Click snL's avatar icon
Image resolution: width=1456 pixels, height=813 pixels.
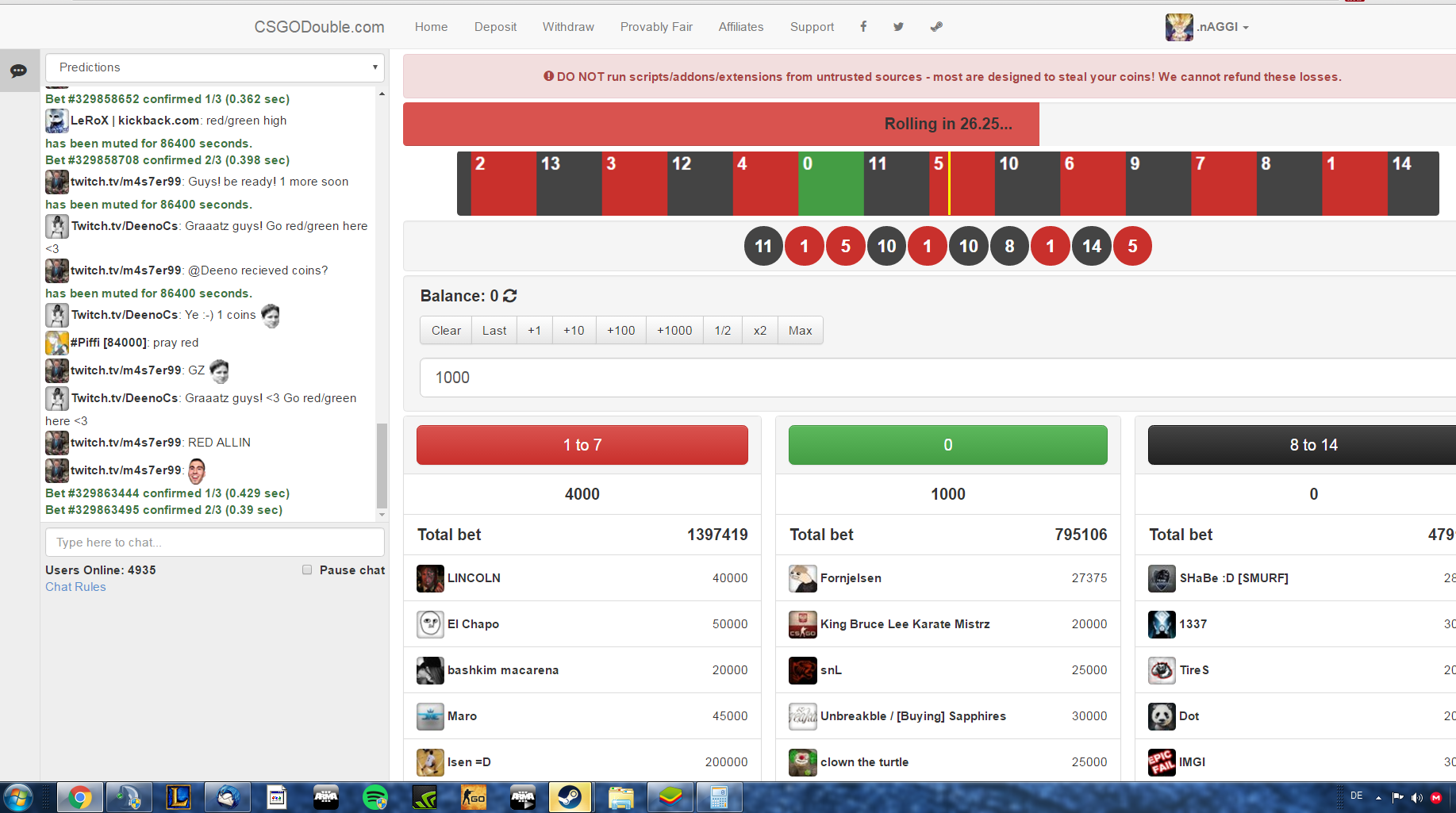point(803,670)
